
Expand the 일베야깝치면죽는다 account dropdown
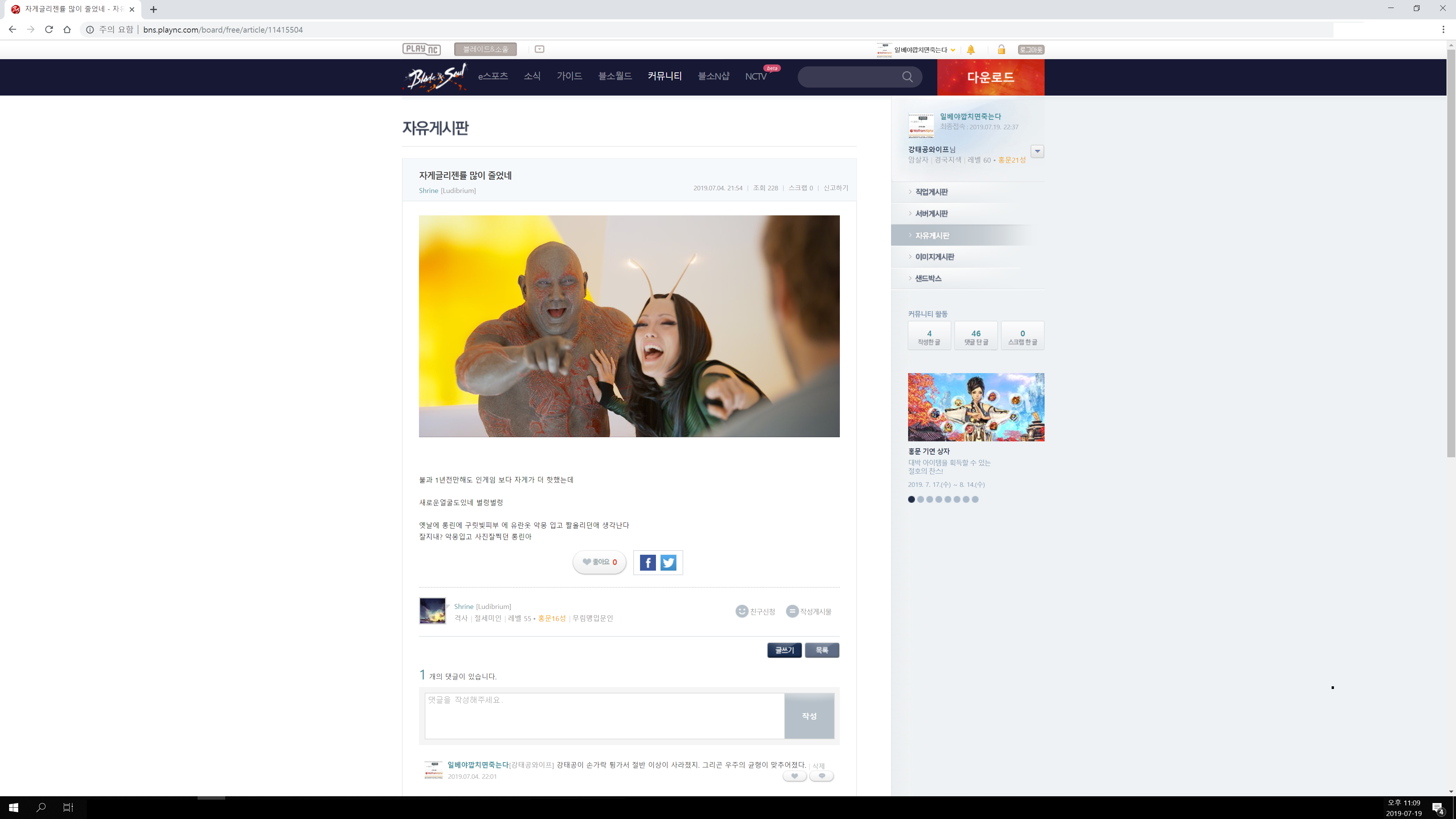pos(953,50)
